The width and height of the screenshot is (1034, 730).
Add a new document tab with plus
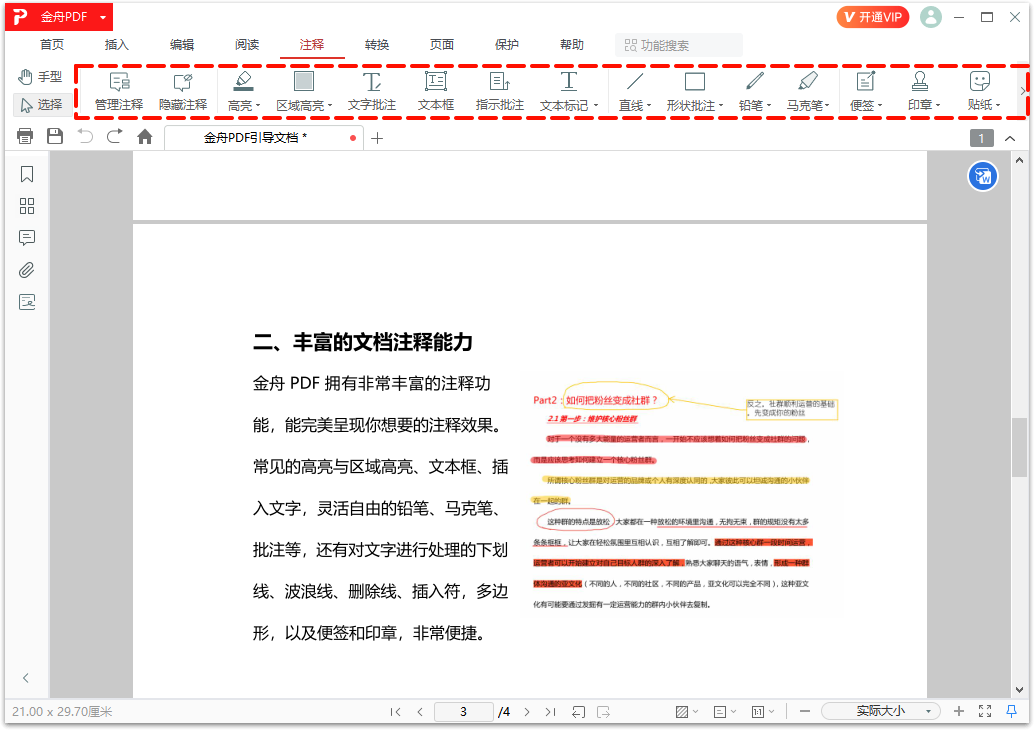pos(377,138)
